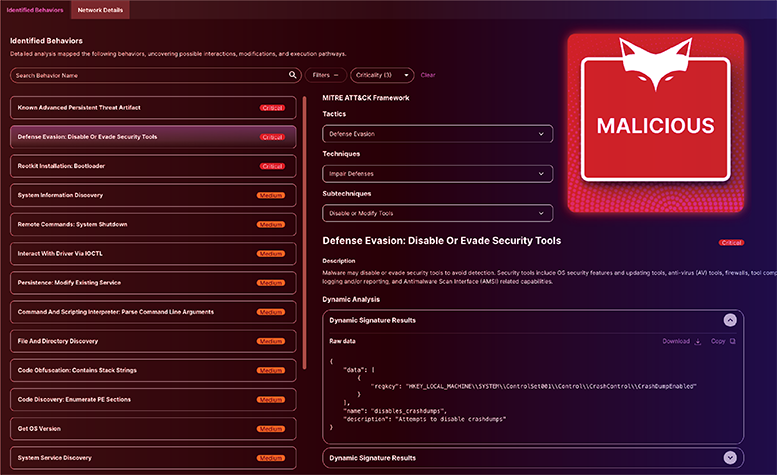Image resolution: width=777 pixels, height=475 pixels.
Task: Click Critical badge beside Defense Evasion heading
Action: point(731,243)
